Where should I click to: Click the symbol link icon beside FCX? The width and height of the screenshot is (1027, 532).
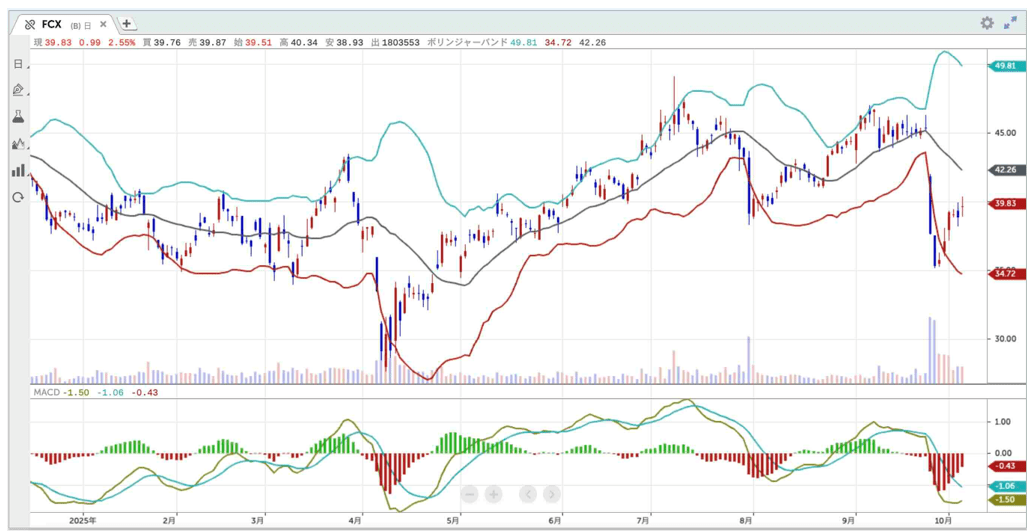point(29,24)
